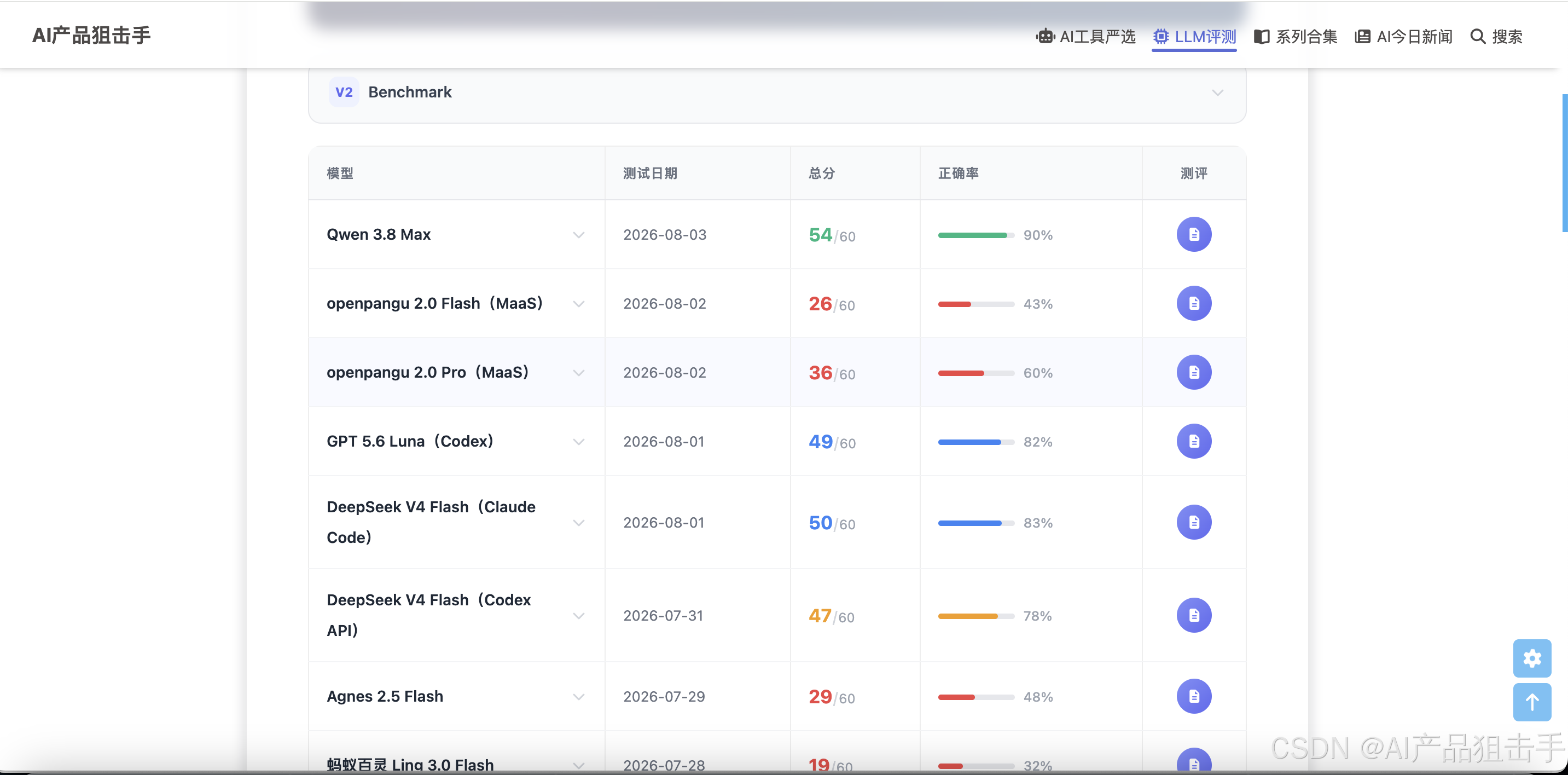Click the 测试日期 column header
The image size is (1568, 775).
tap(650, 173)
